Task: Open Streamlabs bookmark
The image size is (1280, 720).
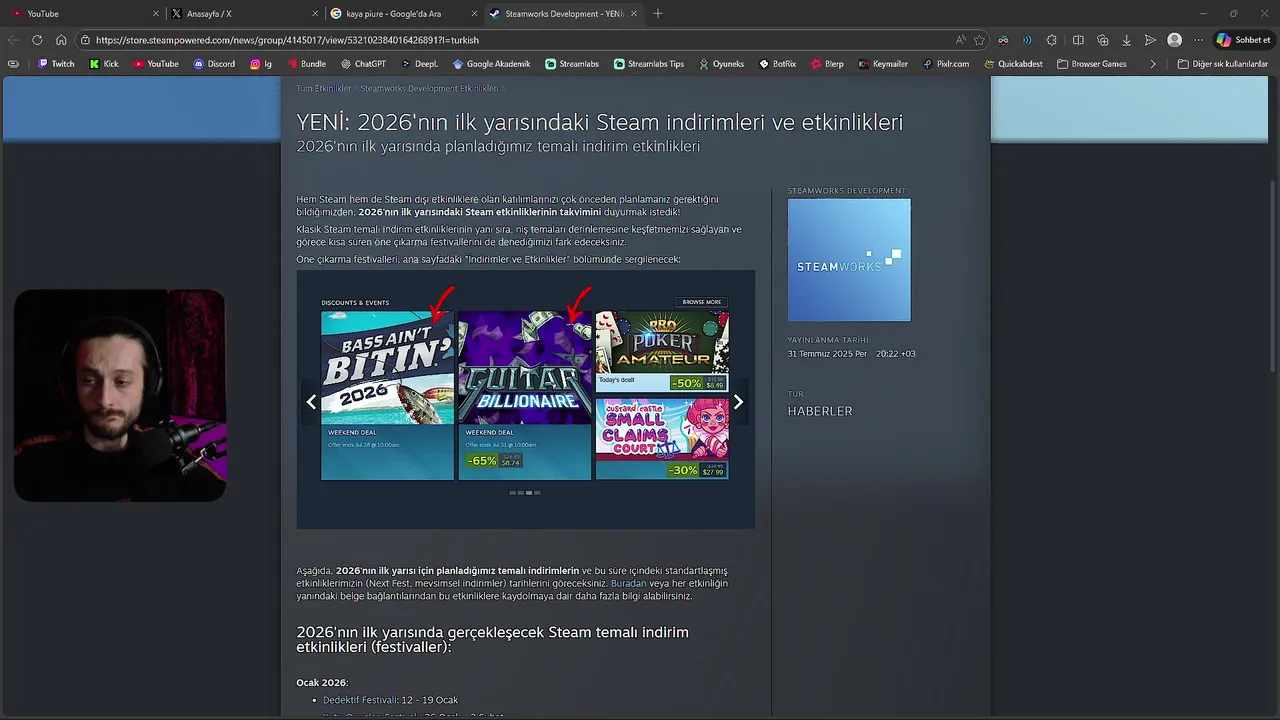Action: [x=572, y=64]
